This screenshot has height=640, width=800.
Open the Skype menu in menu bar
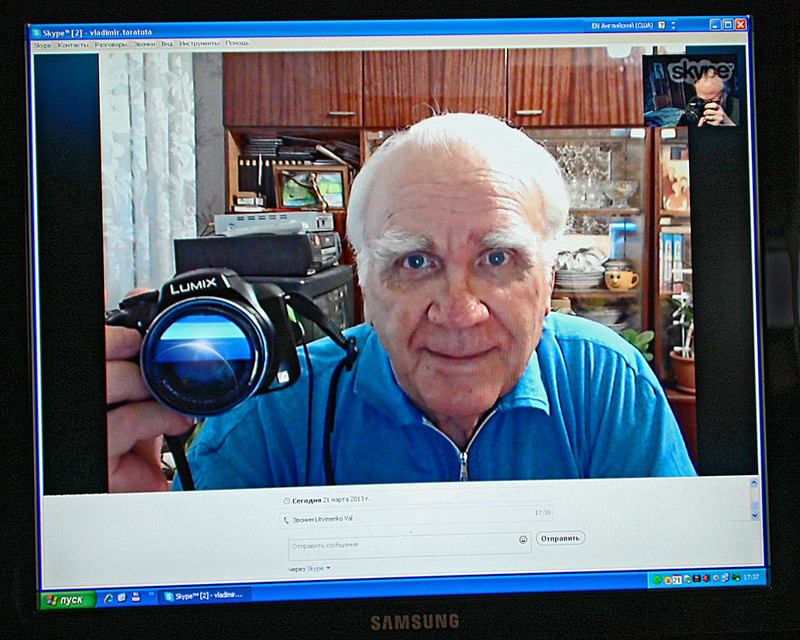tap(42, 45)
